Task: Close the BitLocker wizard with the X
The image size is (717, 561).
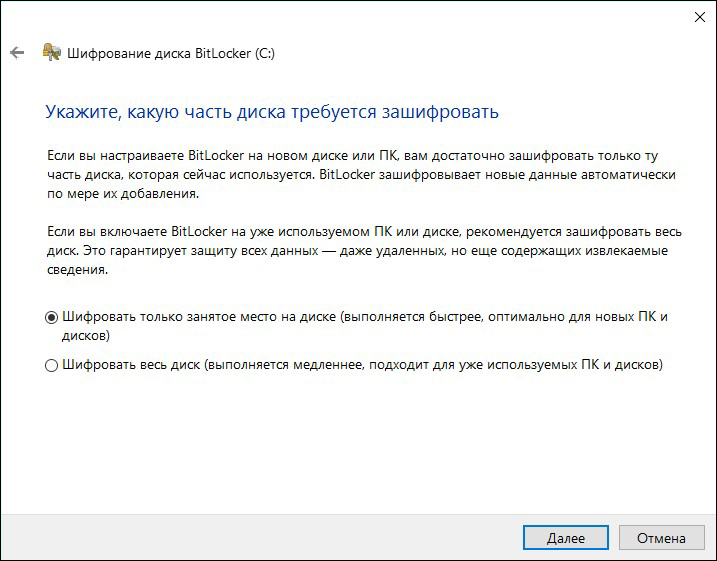Action: (x=700, y=17)
